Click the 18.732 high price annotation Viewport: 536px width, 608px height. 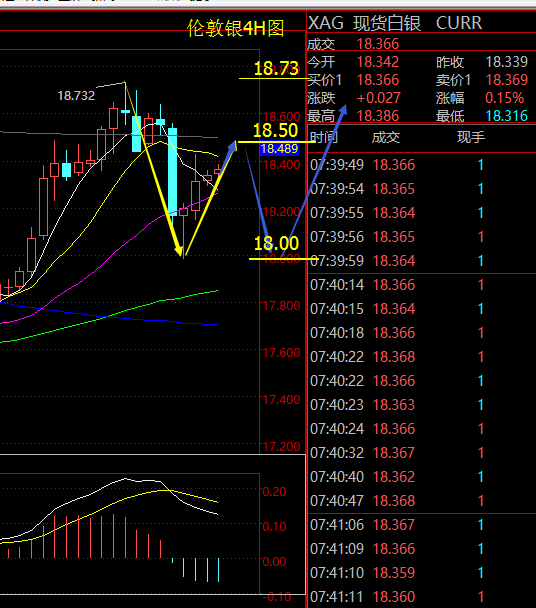[x=76, y=95]
